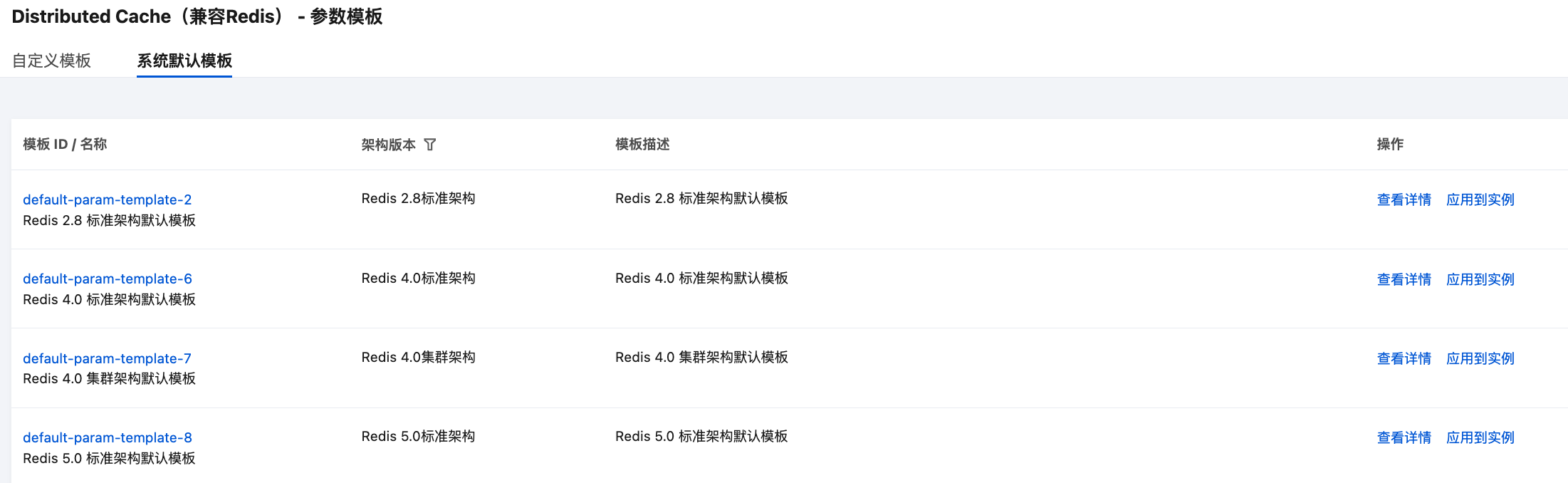This screenshot has height=483, width=1568.
Task: Click 查看详情 for Redis 2.8 template
Action: click(1404, 199)
